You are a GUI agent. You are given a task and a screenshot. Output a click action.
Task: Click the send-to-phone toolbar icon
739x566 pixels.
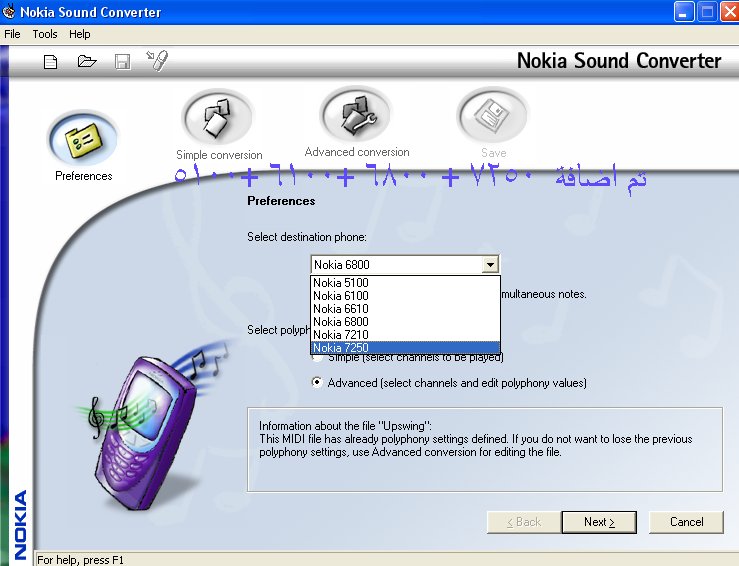(157, 61)
